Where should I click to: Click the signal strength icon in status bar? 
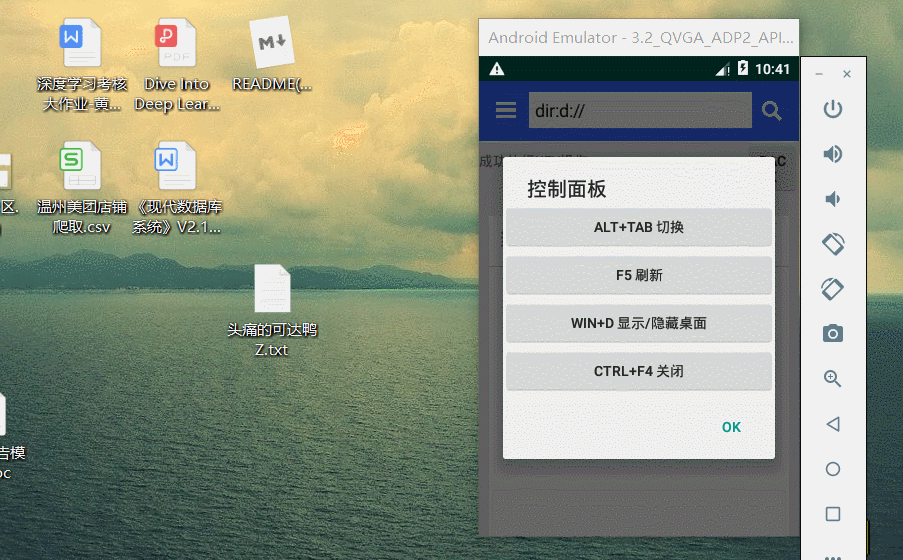[x=723, y=69]
